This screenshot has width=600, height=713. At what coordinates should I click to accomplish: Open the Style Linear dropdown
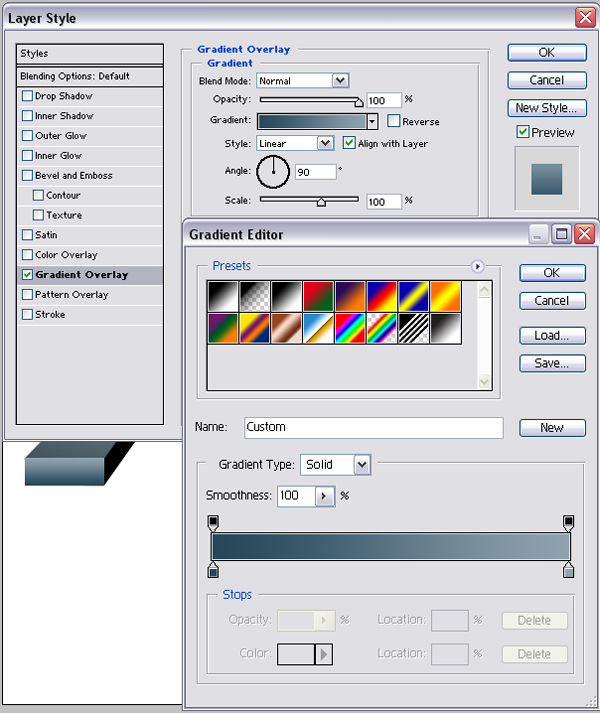tap(325, 143)
